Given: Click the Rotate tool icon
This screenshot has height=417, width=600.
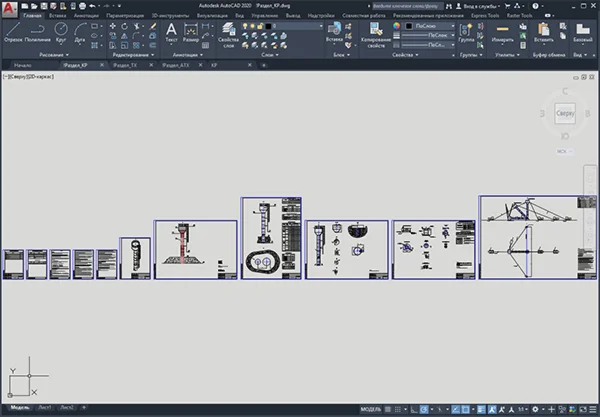Looking at the screenshot, I should 124,26.
